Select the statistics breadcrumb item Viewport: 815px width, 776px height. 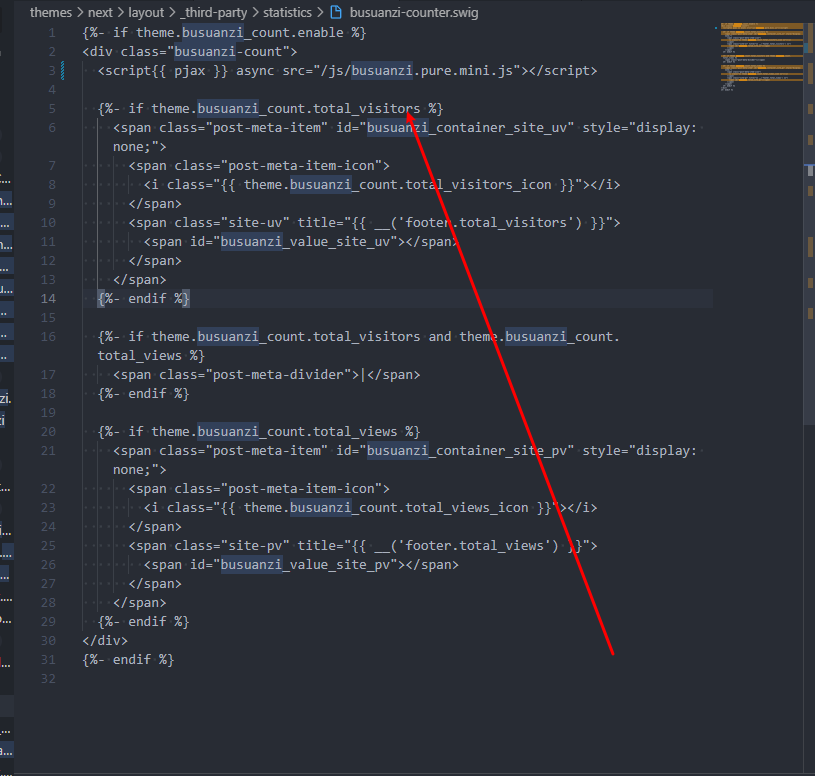287,13
